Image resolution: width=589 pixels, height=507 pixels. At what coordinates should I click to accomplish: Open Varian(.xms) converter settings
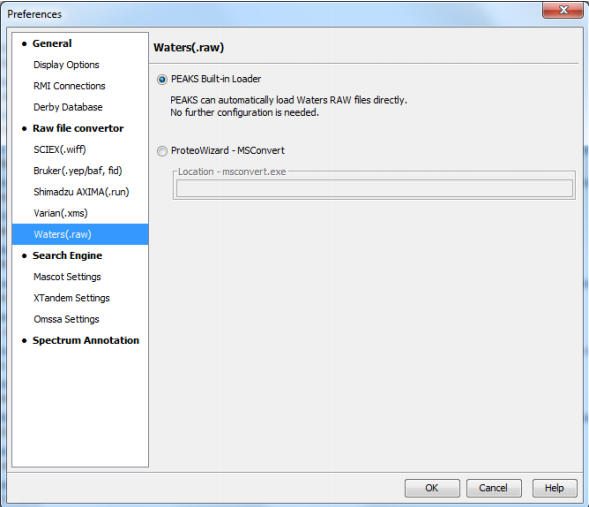click(60, 213)
